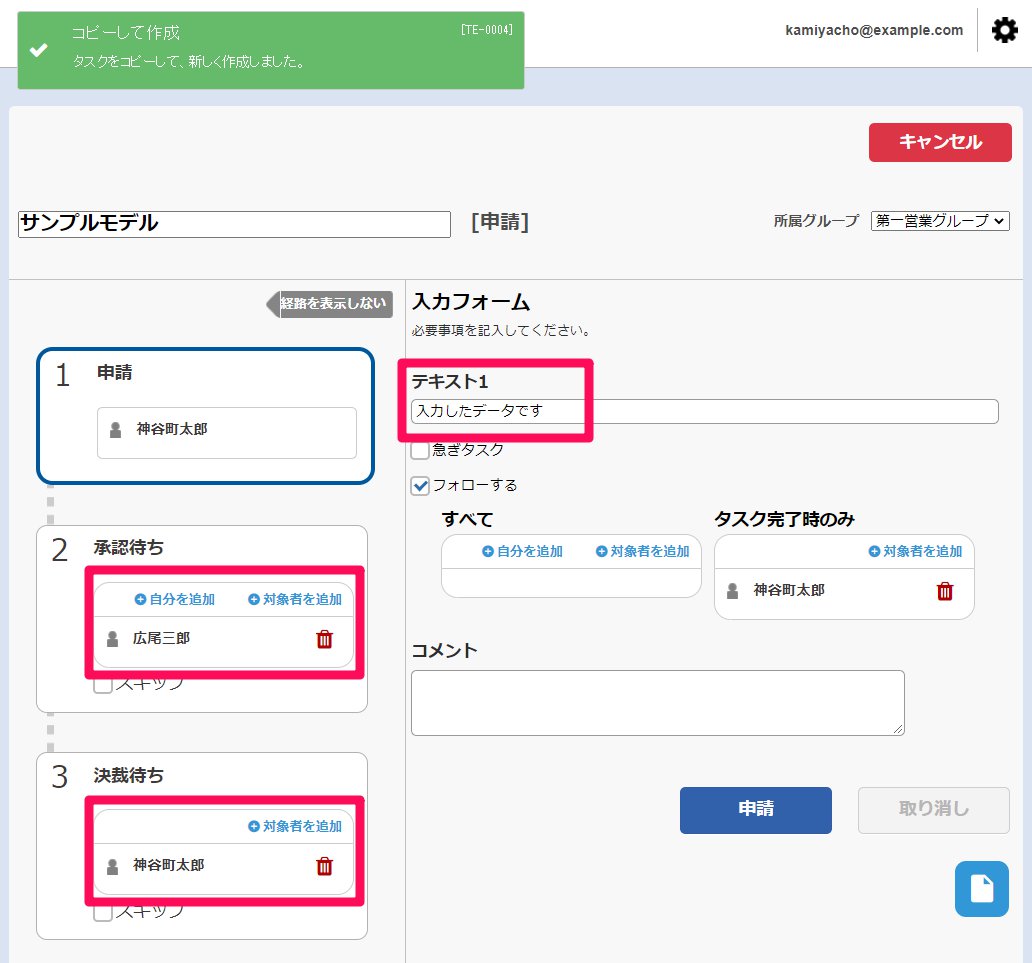Check スキップ for the 決裁待ち step
Viewport: 1032px width, 963px height.
click(x=102, y=912)
